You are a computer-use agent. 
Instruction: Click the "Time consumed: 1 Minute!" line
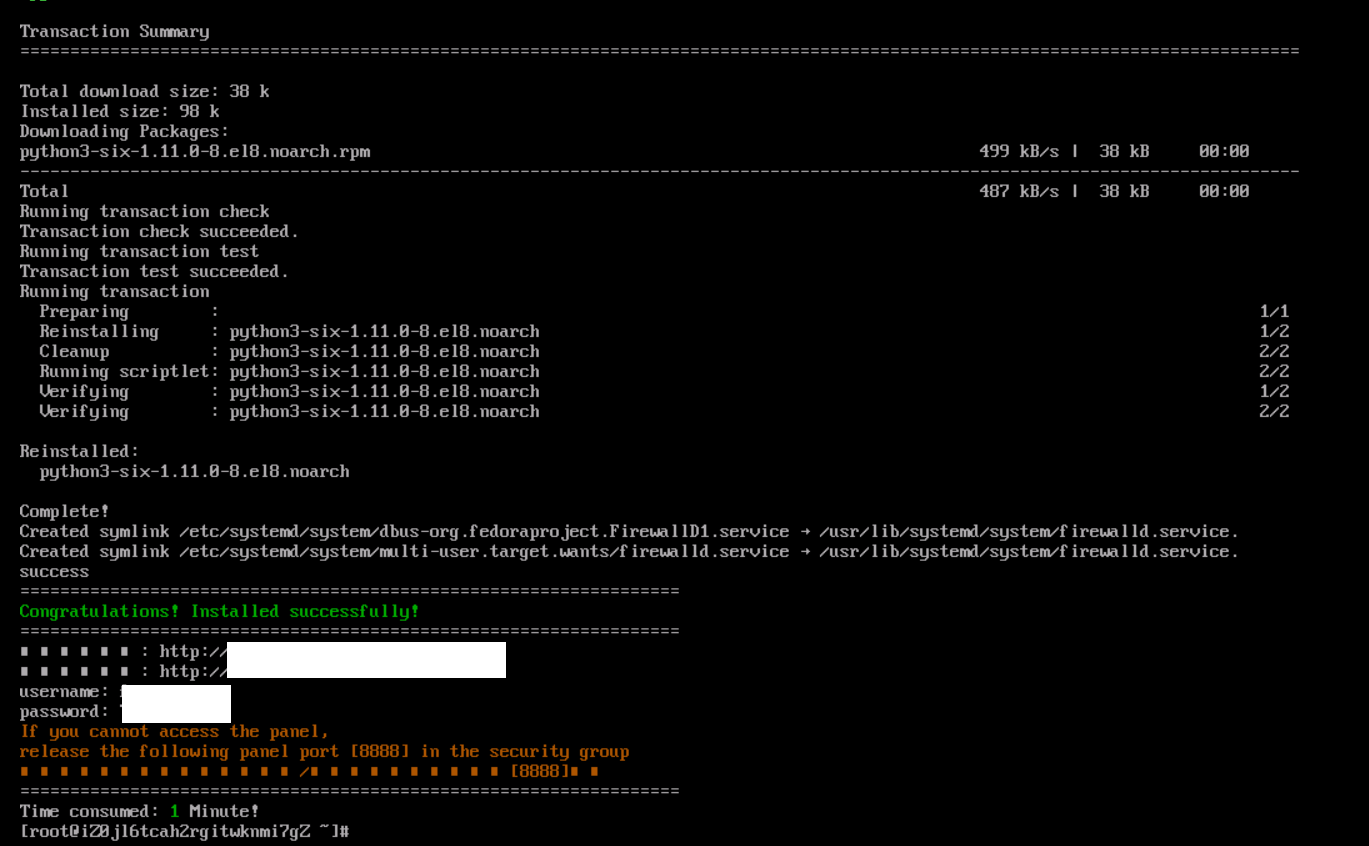click(139, 811)
